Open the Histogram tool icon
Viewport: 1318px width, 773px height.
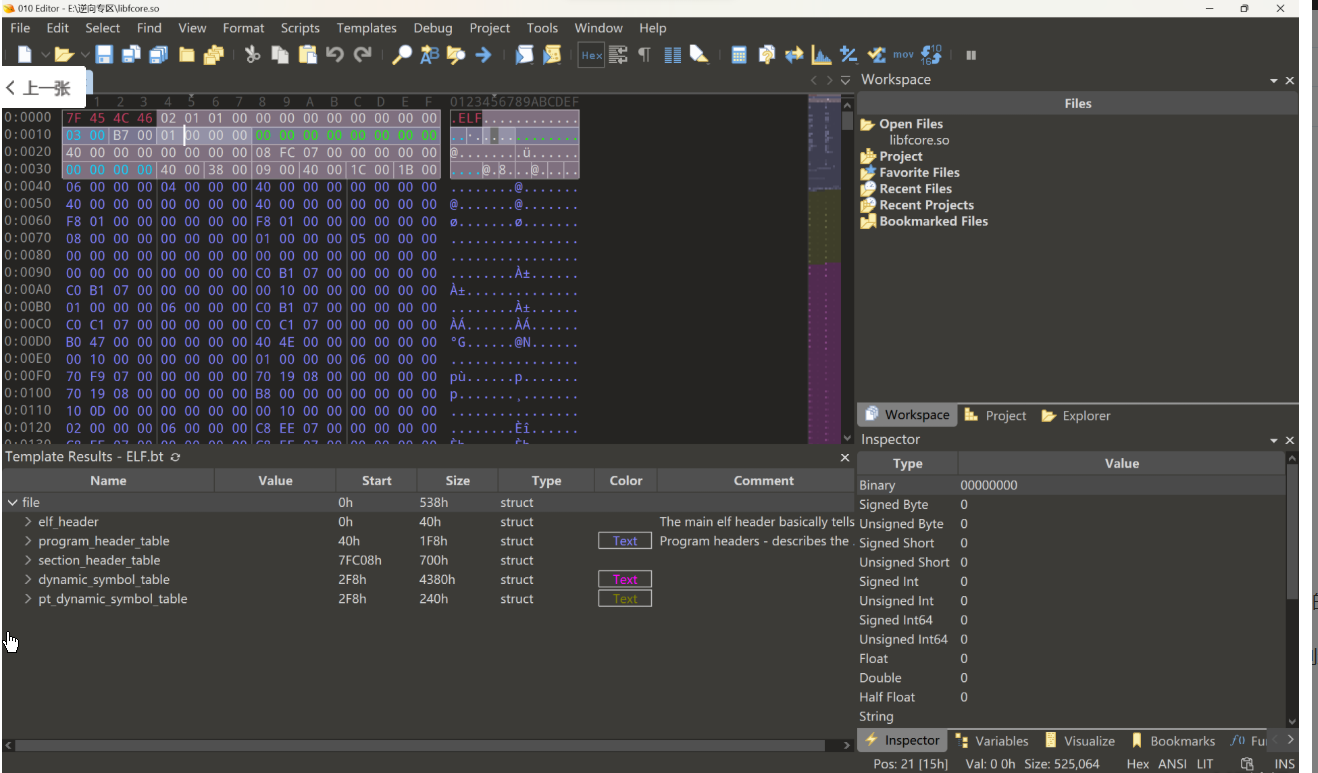pyautogui.click(x=821, y=55)
